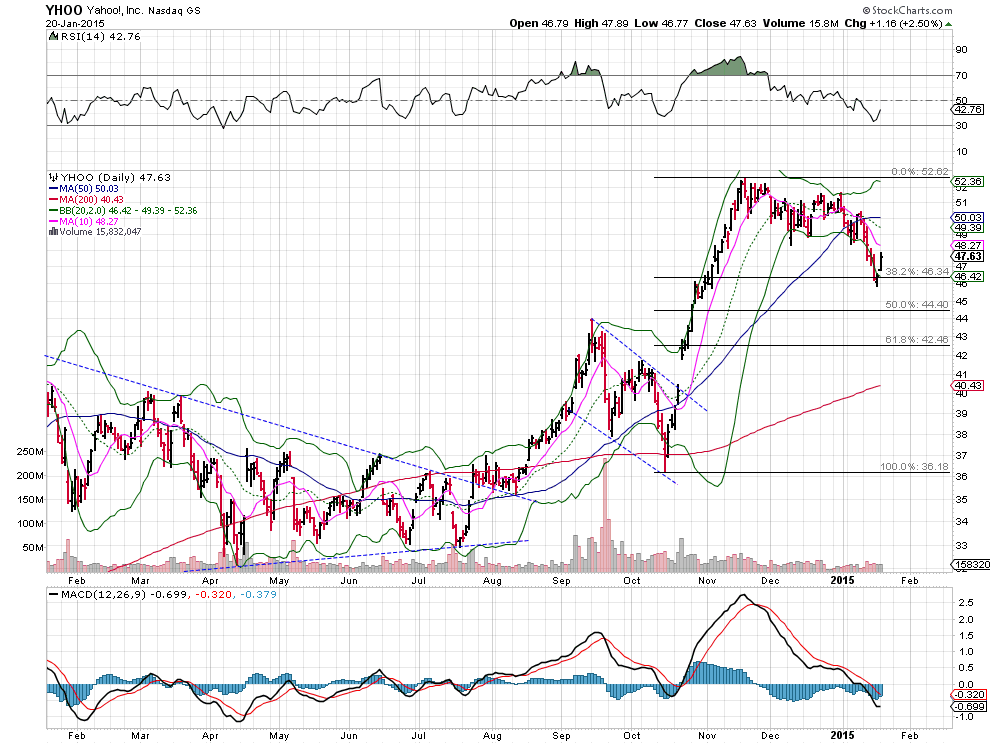Click the 48.27 price tag on right axis
This screenshot has height=744, width=990.
pyautogui.click(x=968, y=245)
